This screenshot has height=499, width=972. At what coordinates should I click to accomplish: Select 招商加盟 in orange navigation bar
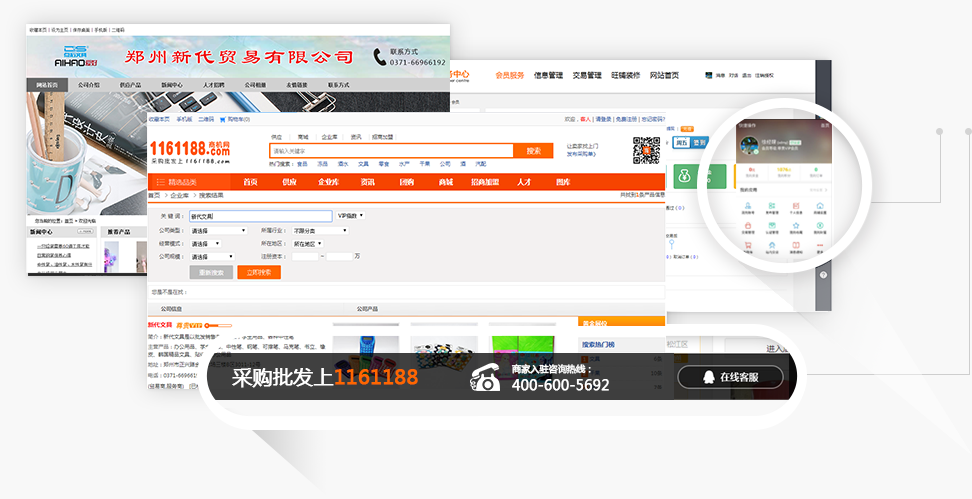[x=485, y=182]
